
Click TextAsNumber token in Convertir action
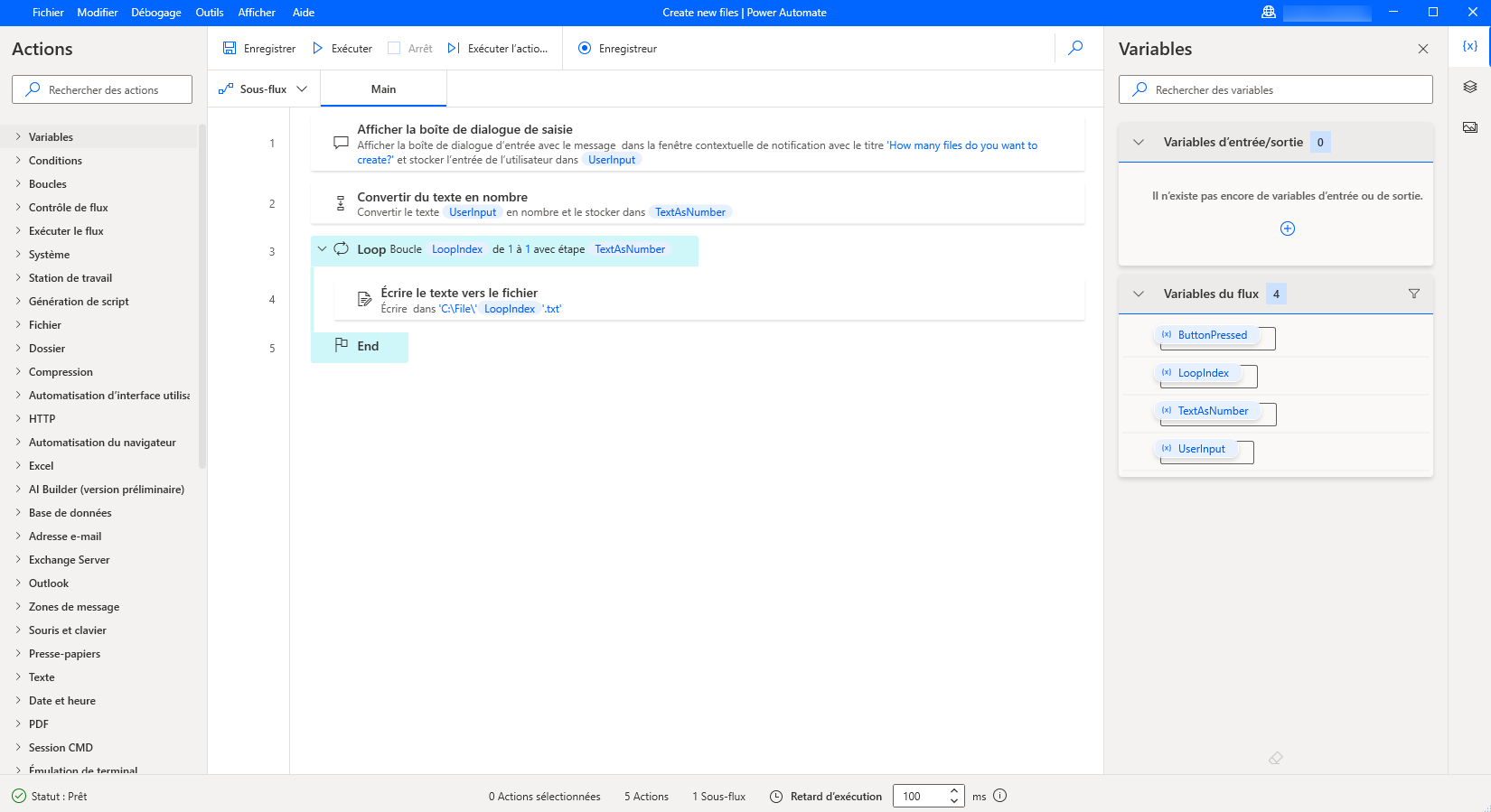[x=690, y=212]
